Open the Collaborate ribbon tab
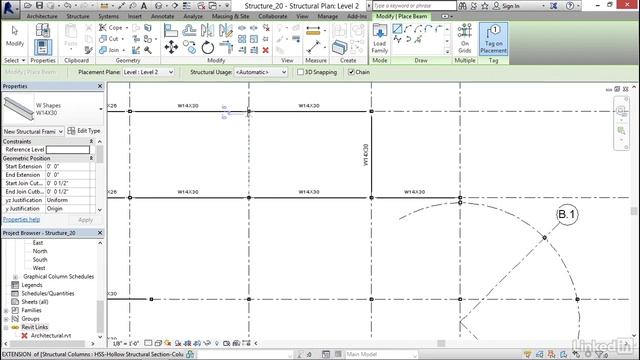The width and height of the screenshot is (640, 360). click(273, 16)
